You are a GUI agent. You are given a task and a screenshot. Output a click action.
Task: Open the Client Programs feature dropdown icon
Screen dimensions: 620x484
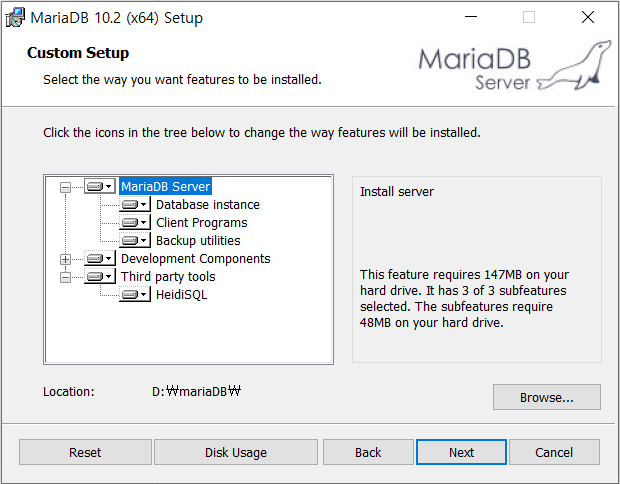click(x=135, y=223)
